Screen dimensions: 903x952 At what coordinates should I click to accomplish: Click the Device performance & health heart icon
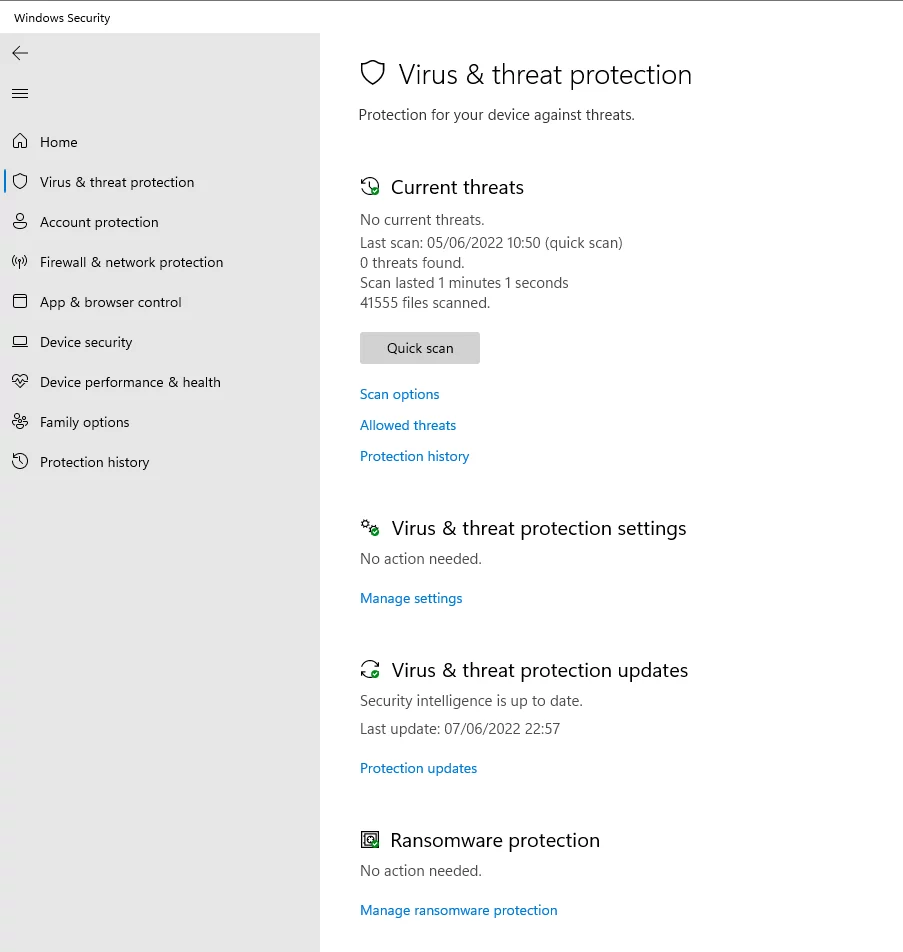click(x=20, y=382)
